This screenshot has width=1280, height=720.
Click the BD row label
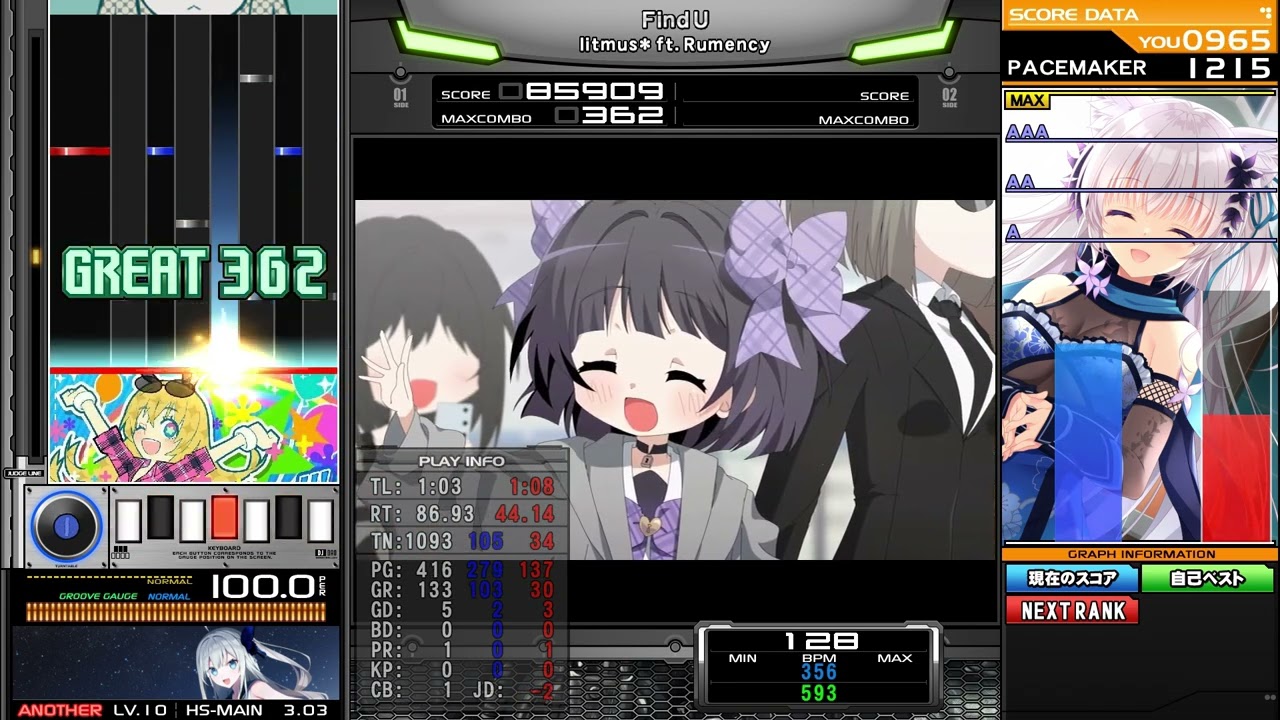tap(386, 631)
